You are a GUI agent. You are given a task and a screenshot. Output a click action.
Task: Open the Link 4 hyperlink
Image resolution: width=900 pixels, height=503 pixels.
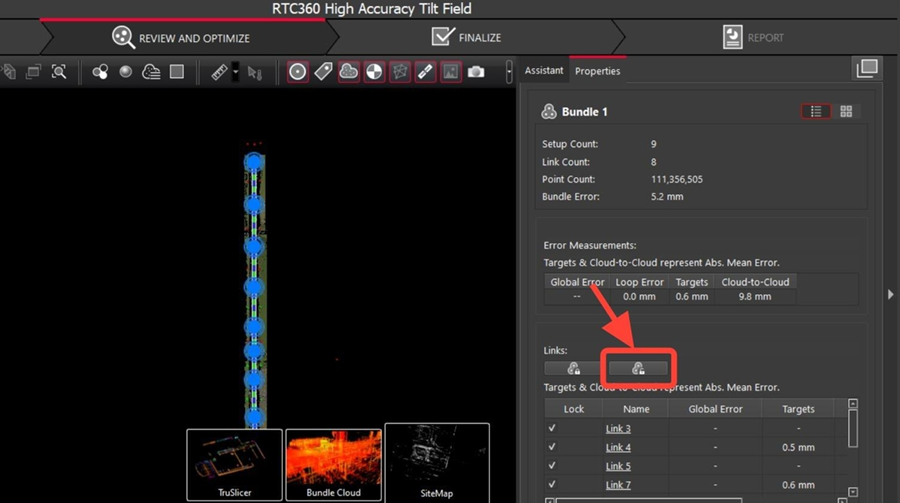[x=618, y=448]
